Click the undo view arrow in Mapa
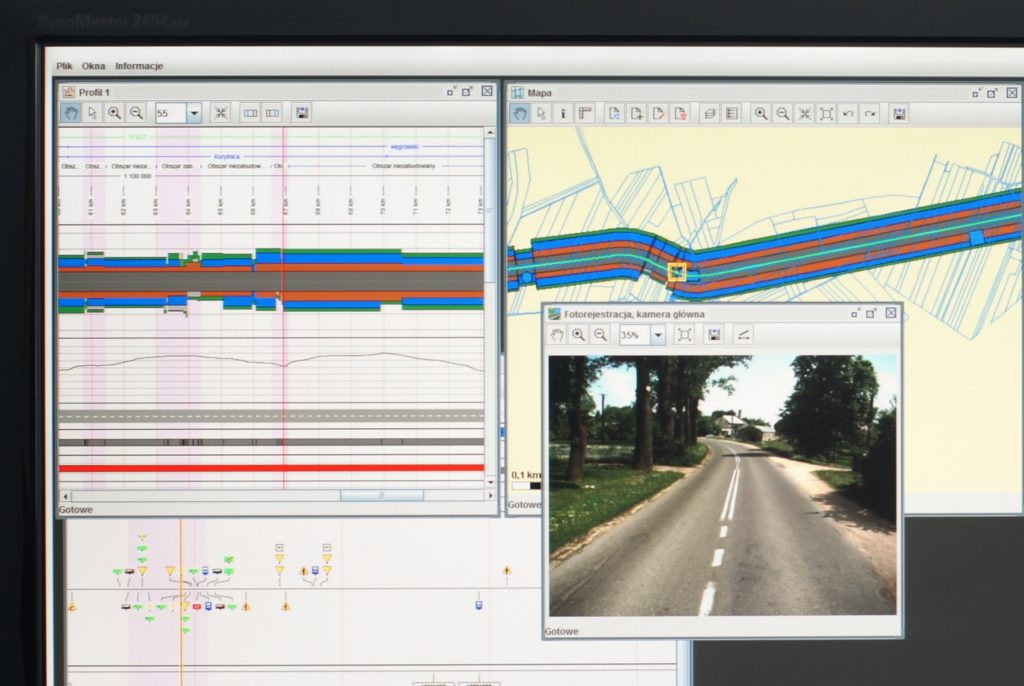Viewport: 1024px width, 686px height. click(848, 114)
